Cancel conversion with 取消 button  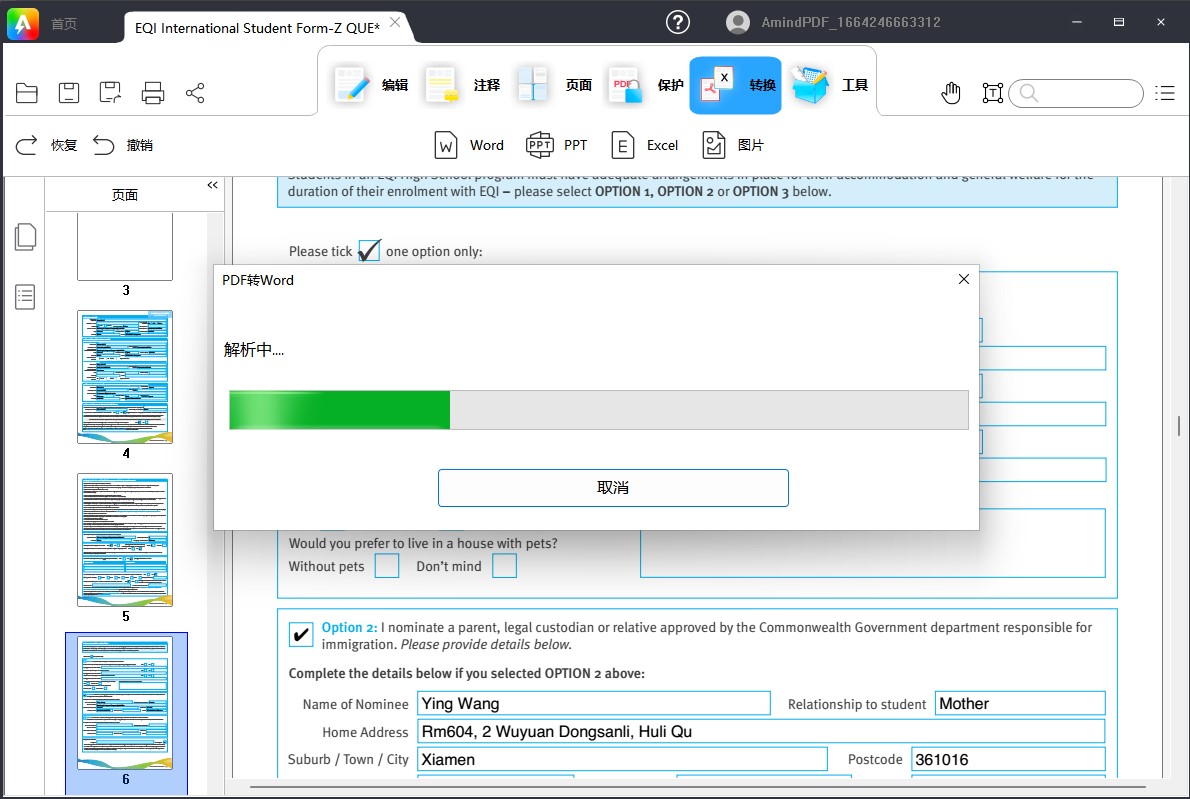tap(613, 488)
